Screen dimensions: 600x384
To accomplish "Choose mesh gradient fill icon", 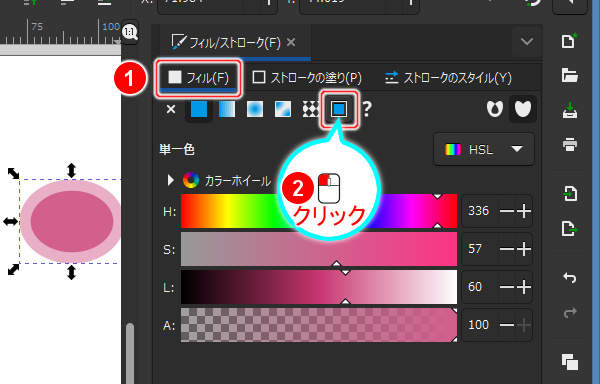I will [283, 109].
